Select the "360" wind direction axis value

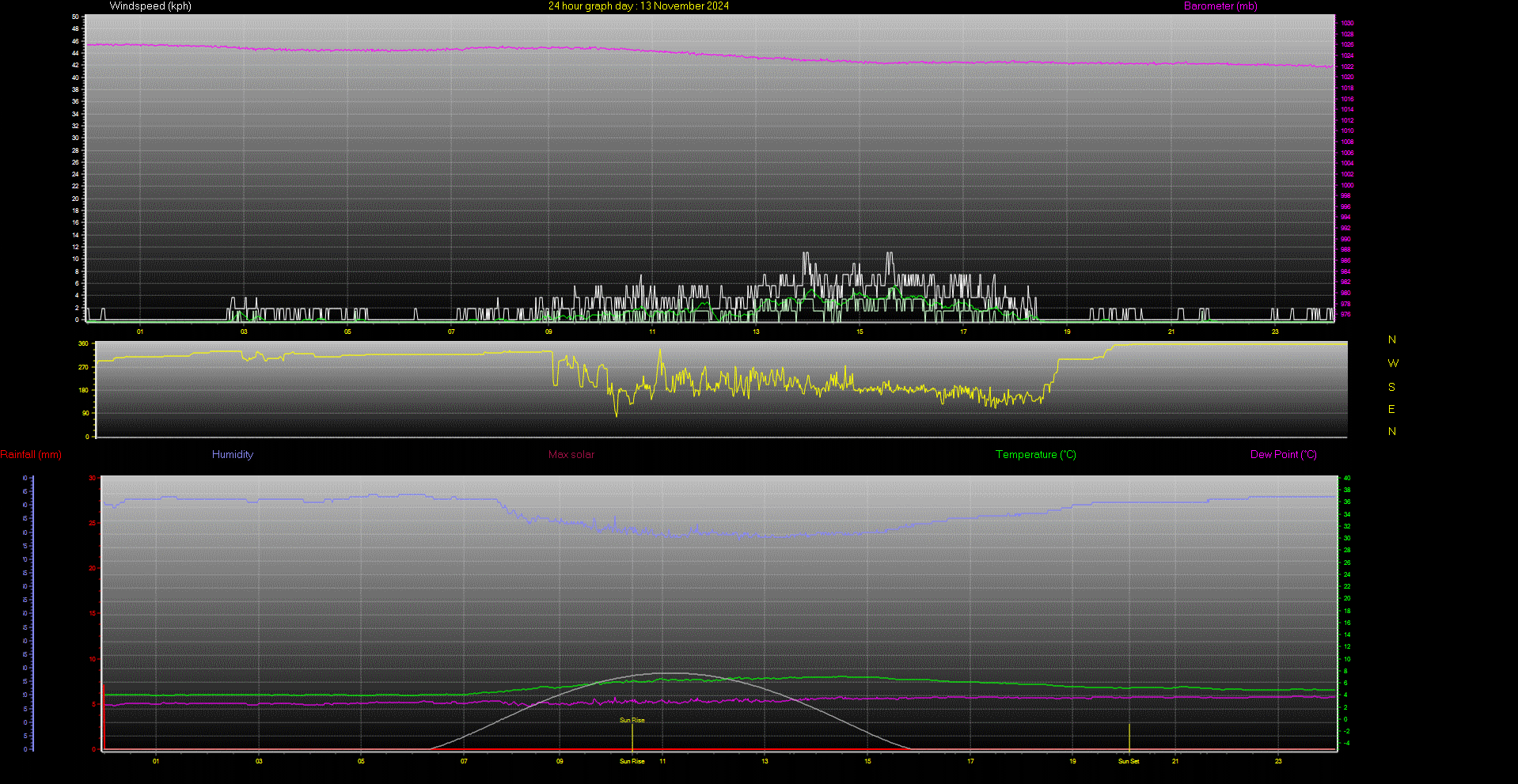click(x=84, y=344)
